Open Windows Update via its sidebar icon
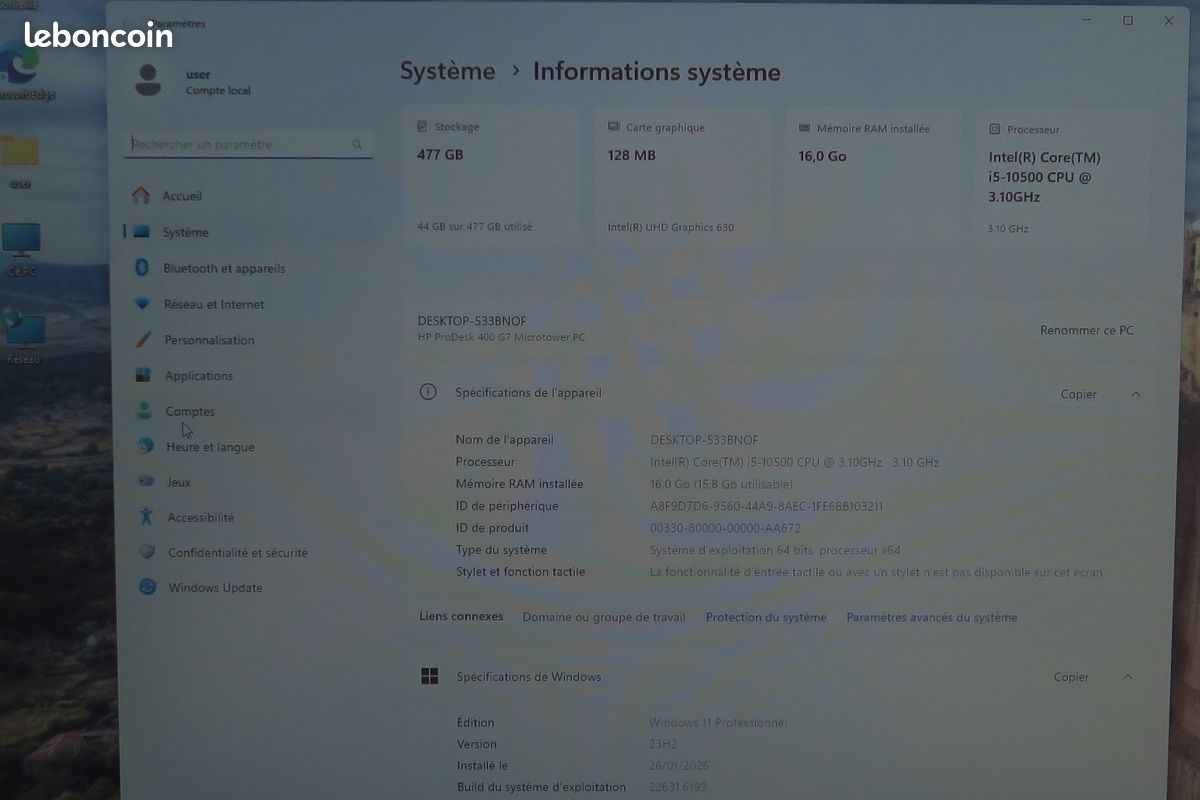Image resolution: width=1200 pixels, height=800 pixels. pyautogui.click(x=148, y=587)
